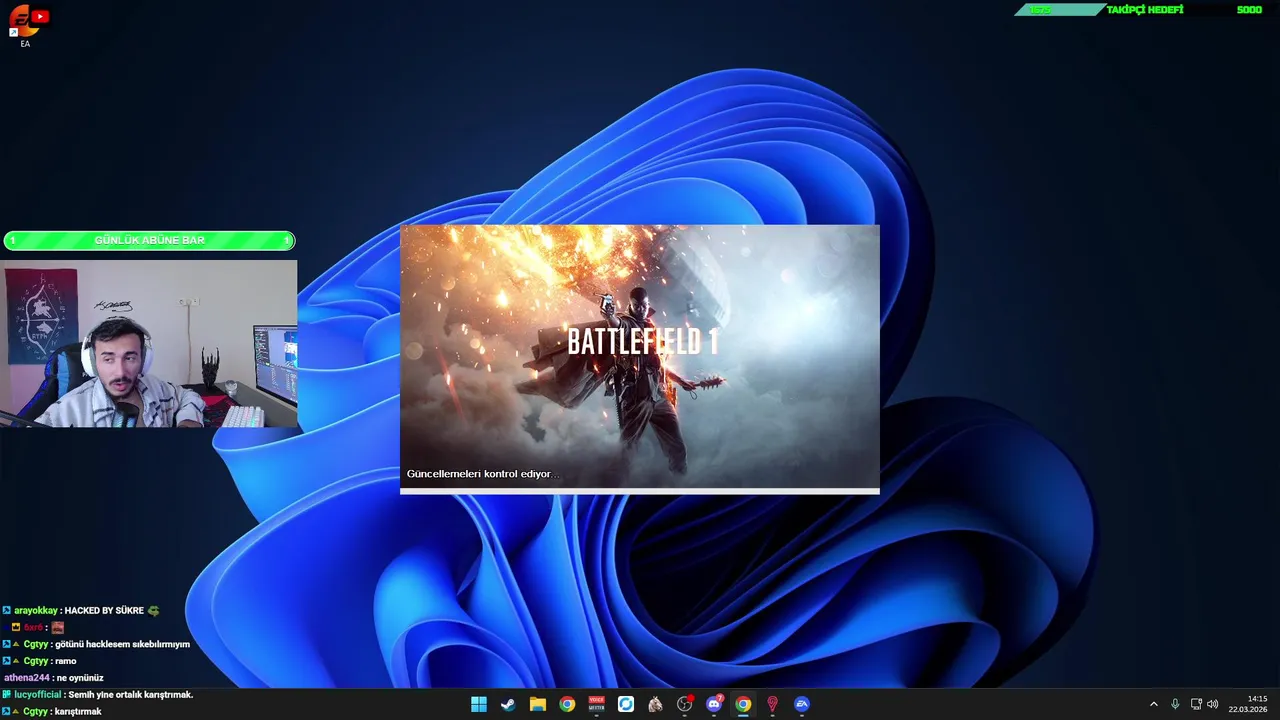1280x720 pixels.
Task: Click the username 'arayokkay' in chat
Action: pos(36,610)
